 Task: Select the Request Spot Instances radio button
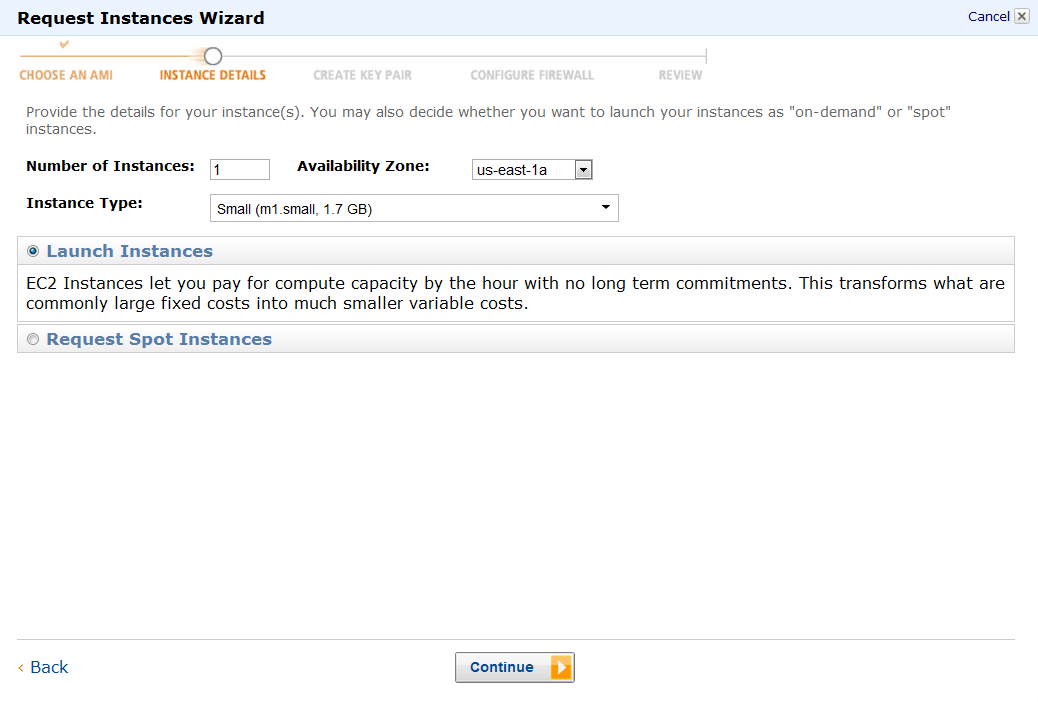pyautogui.click(x=34, y=340)
